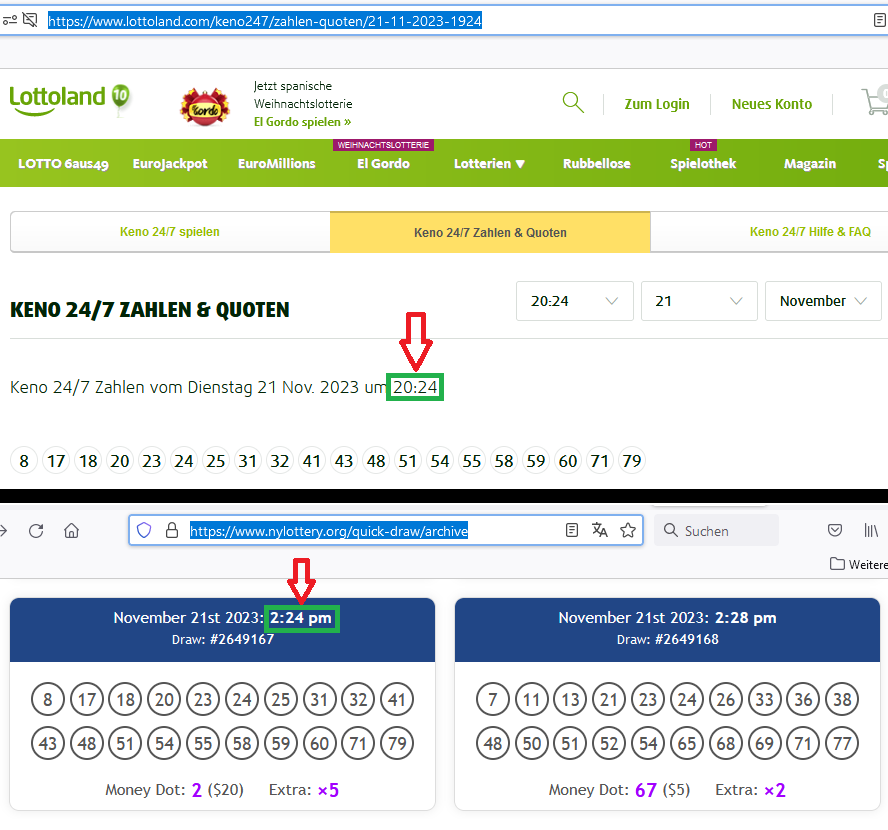
Task: Select the Keno 24/7 Zahlen & Quoten tab
Action: (490, 232)
